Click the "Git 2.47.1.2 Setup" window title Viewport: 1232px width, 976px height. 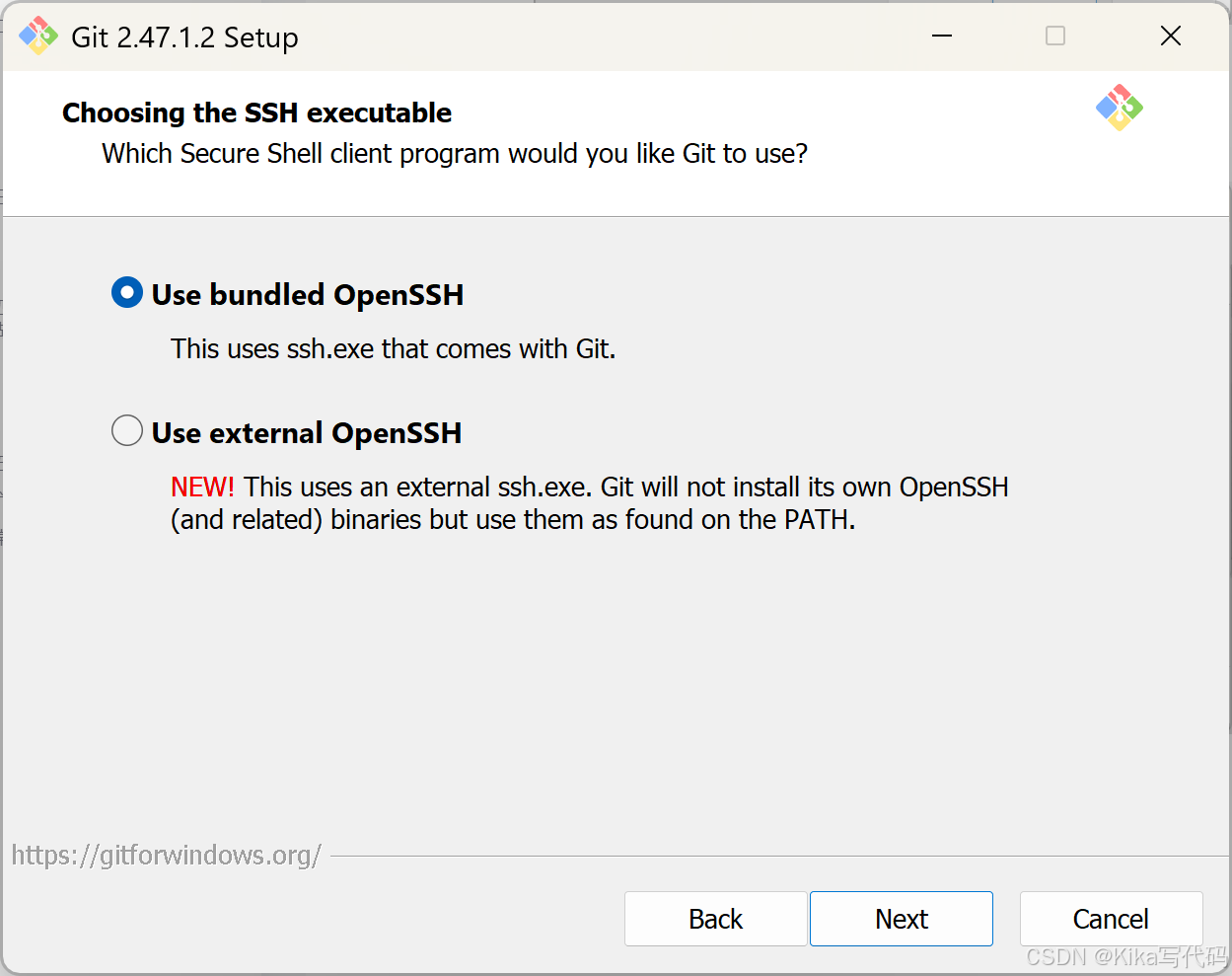coord(184,38)
